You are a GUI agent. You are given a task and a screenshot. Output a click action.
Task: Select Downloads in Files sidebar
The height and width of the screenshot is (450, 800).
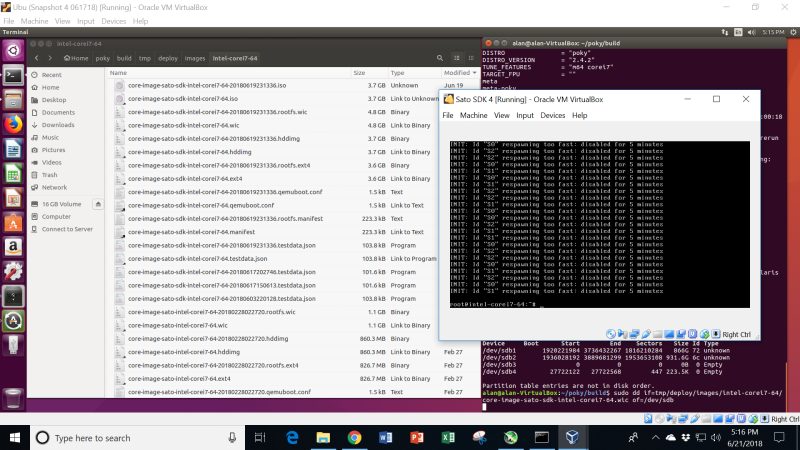click(x=58, y=125)
